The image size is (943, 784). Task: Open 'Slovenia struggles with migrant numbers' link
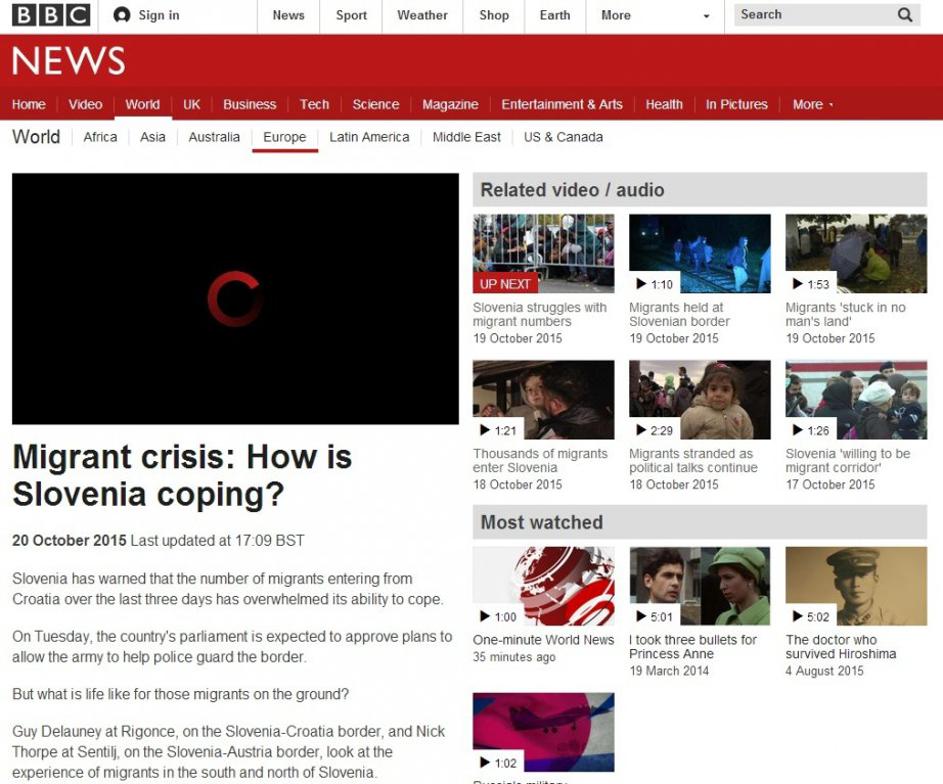[x=539, y=315]
